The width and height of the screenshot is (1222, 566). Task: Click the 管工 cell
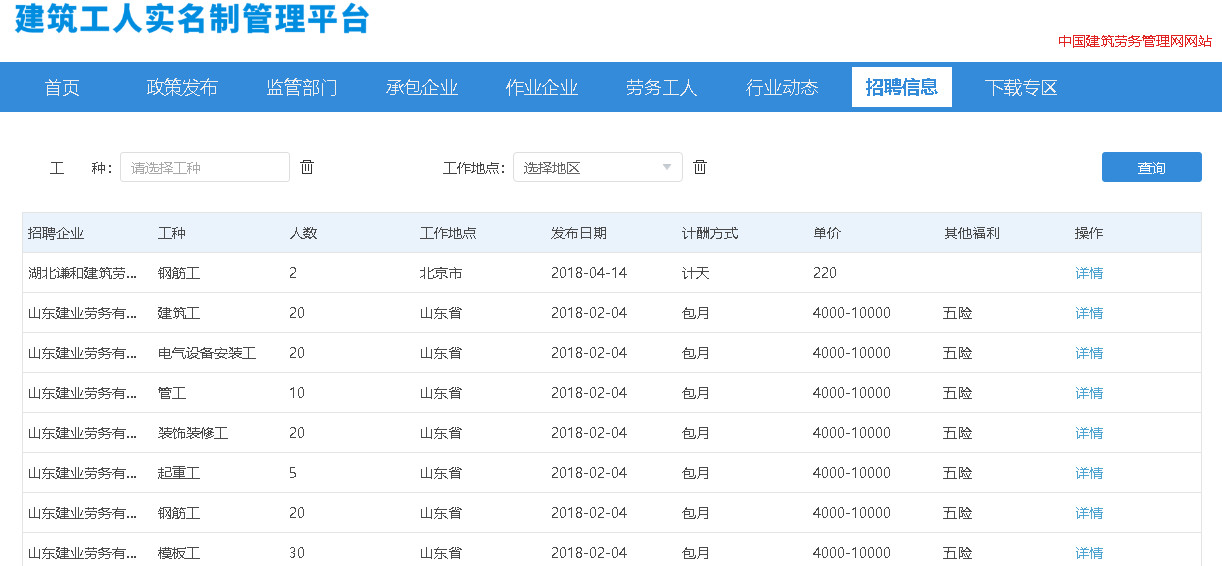pyautogui.click(x=172, y=393)
